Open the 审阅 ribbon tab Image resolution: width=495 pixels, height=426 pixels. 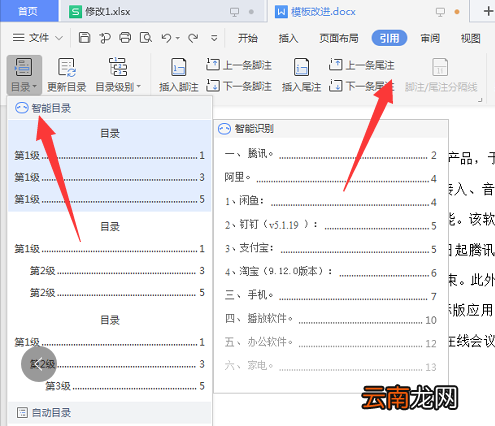(430, 38)
